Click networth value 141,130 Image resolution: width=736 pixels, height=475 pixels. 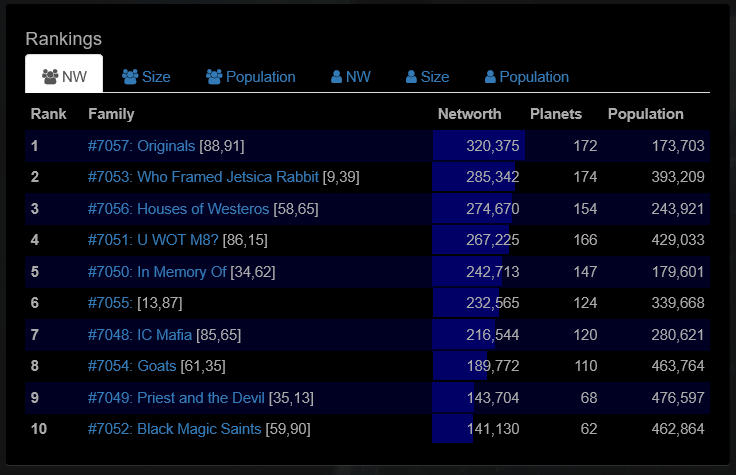tap(493, 429)
